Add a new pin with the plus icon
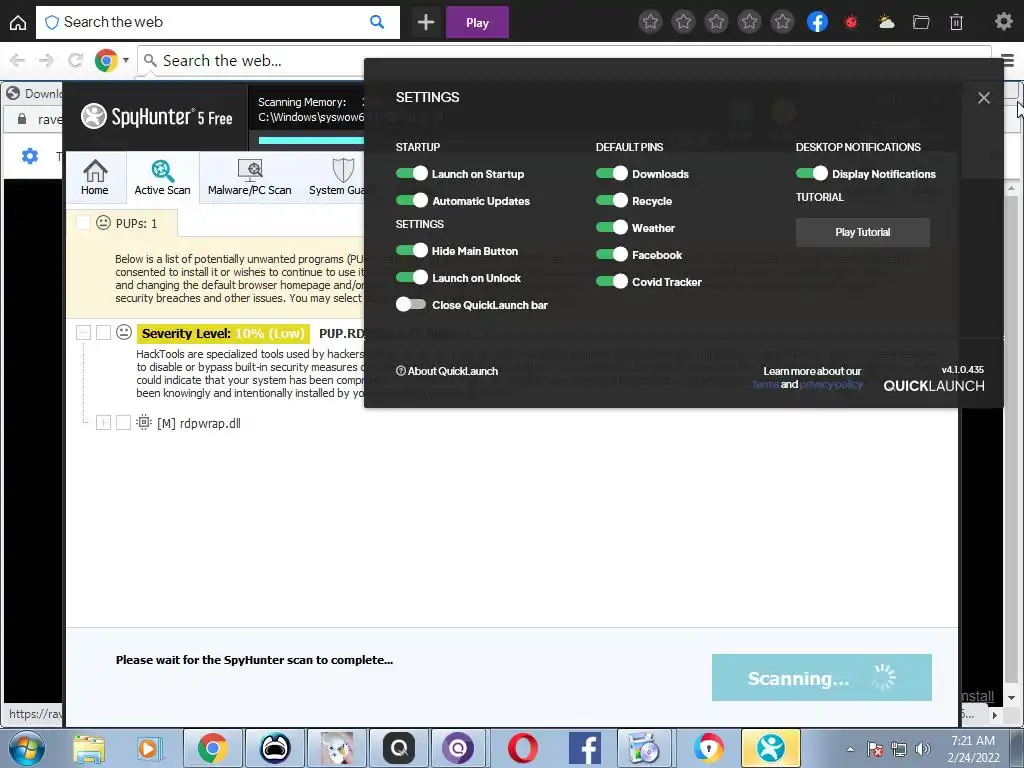1024x768 pixels. click(x=426, y=22)
